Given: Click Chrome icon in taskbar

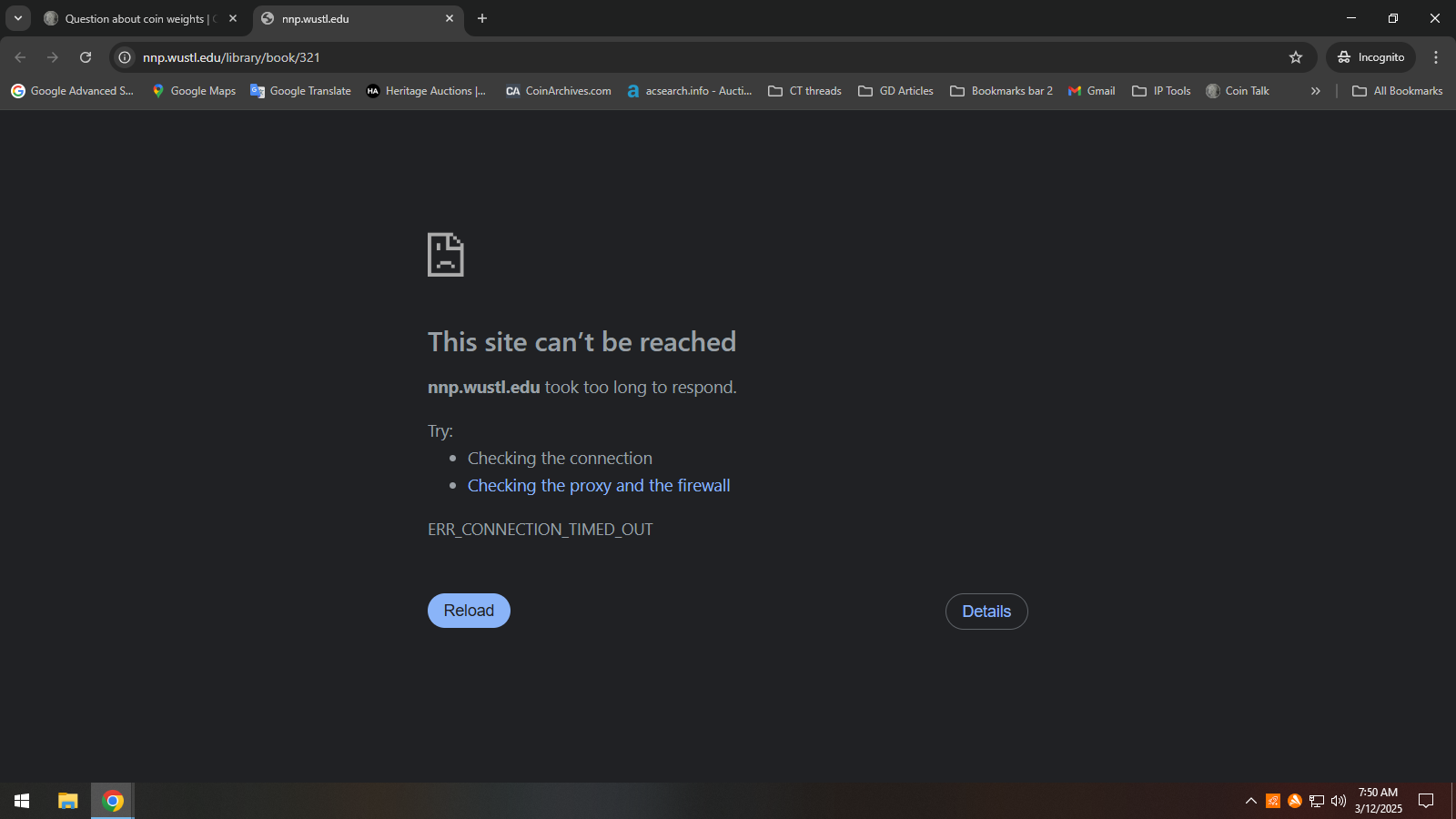Looking at the screenshot, I should pyautogui.click(x=113, y=801).
